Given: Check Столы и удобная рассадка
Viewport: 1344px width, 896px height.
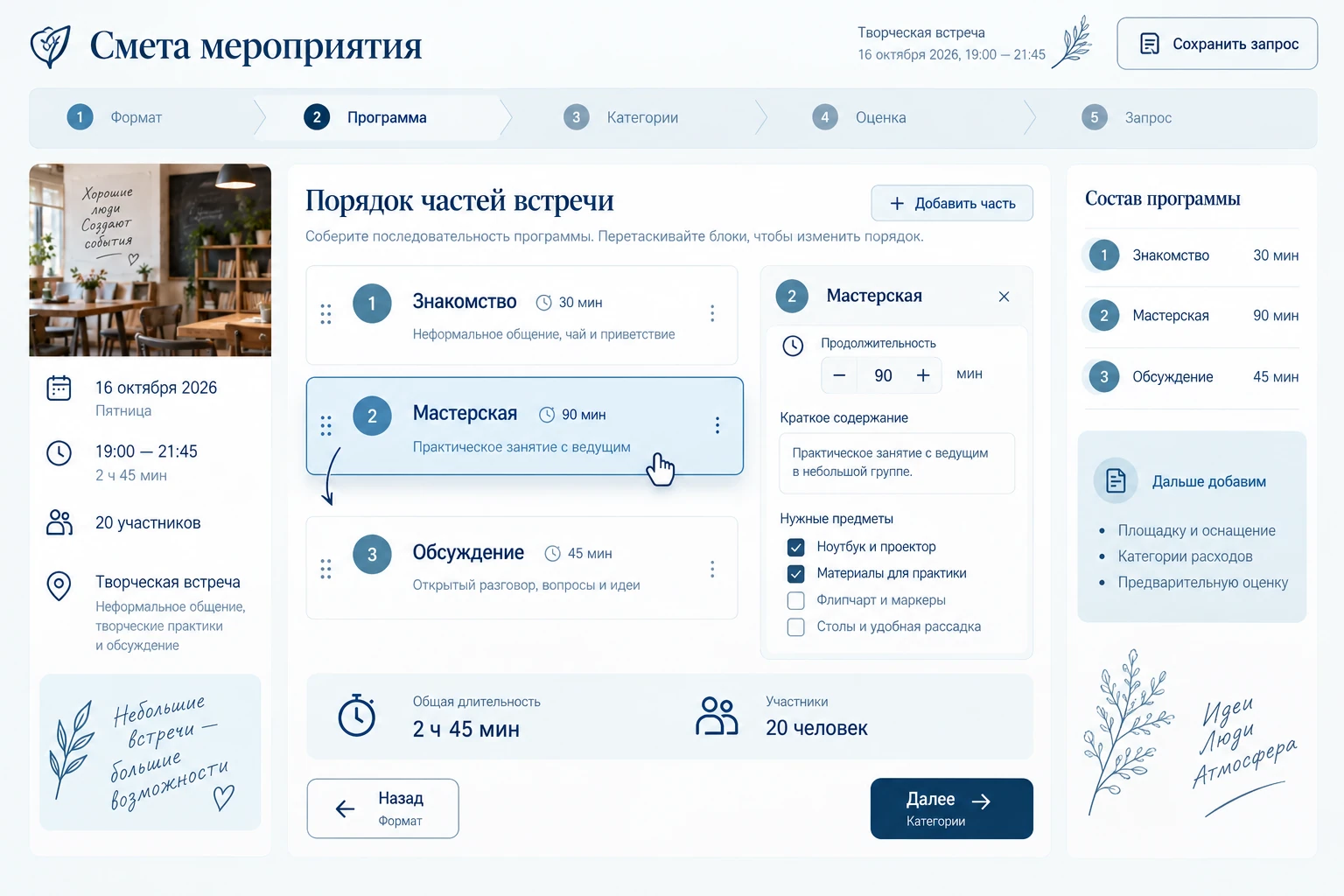Looking at the screenshot, I should point(796,627).
